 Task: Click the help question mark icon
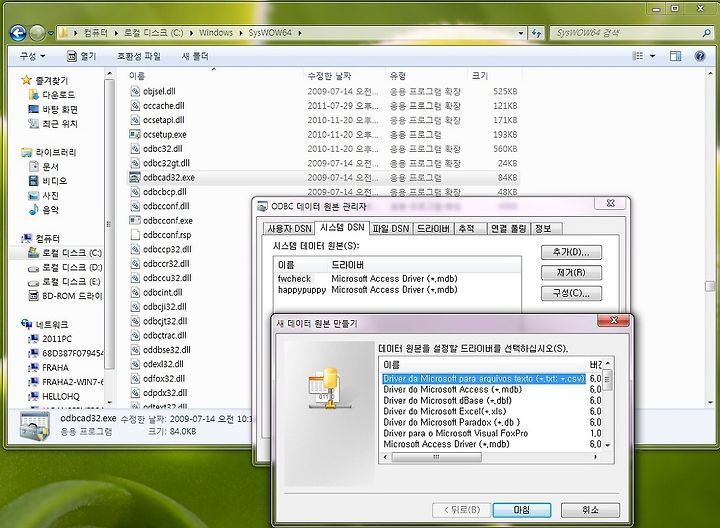click(700, 56)
